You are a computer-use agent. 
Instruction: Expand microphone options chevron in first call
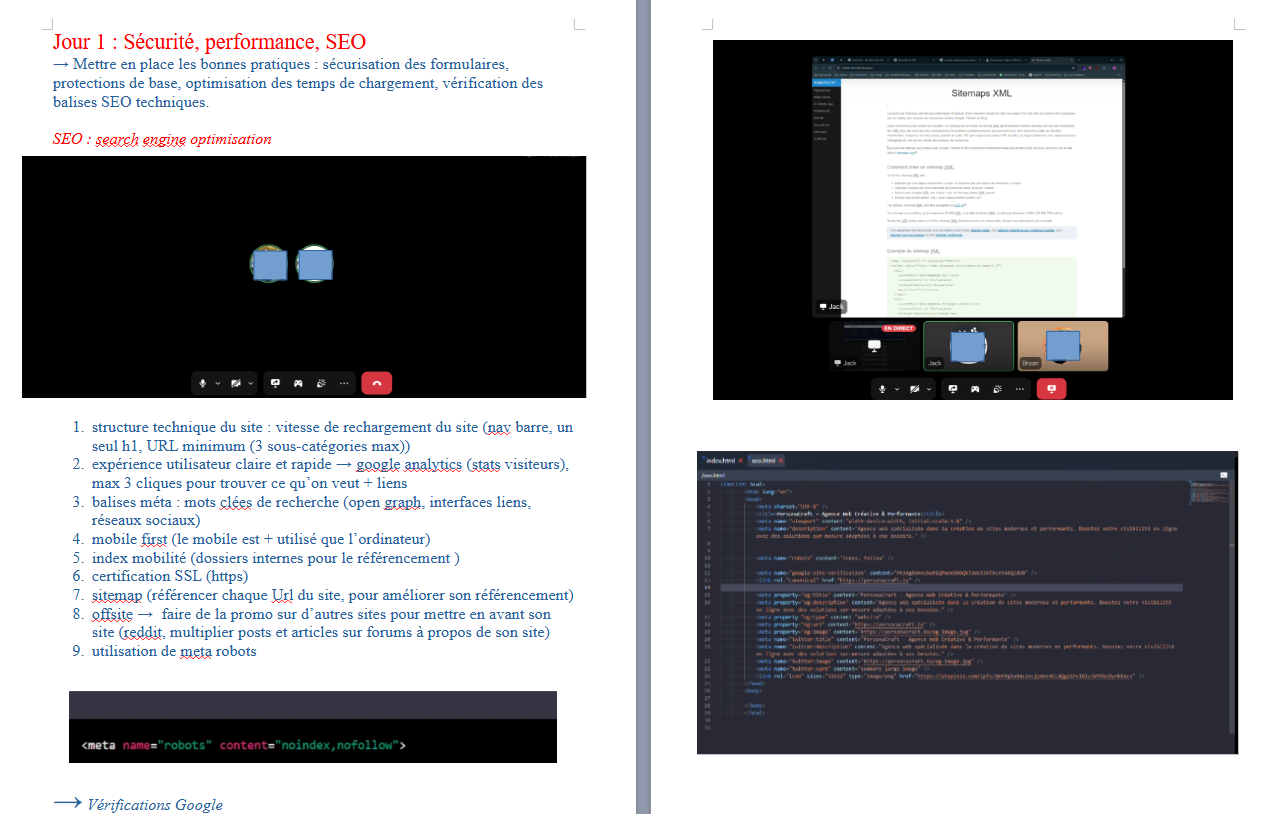pos(217,383)
